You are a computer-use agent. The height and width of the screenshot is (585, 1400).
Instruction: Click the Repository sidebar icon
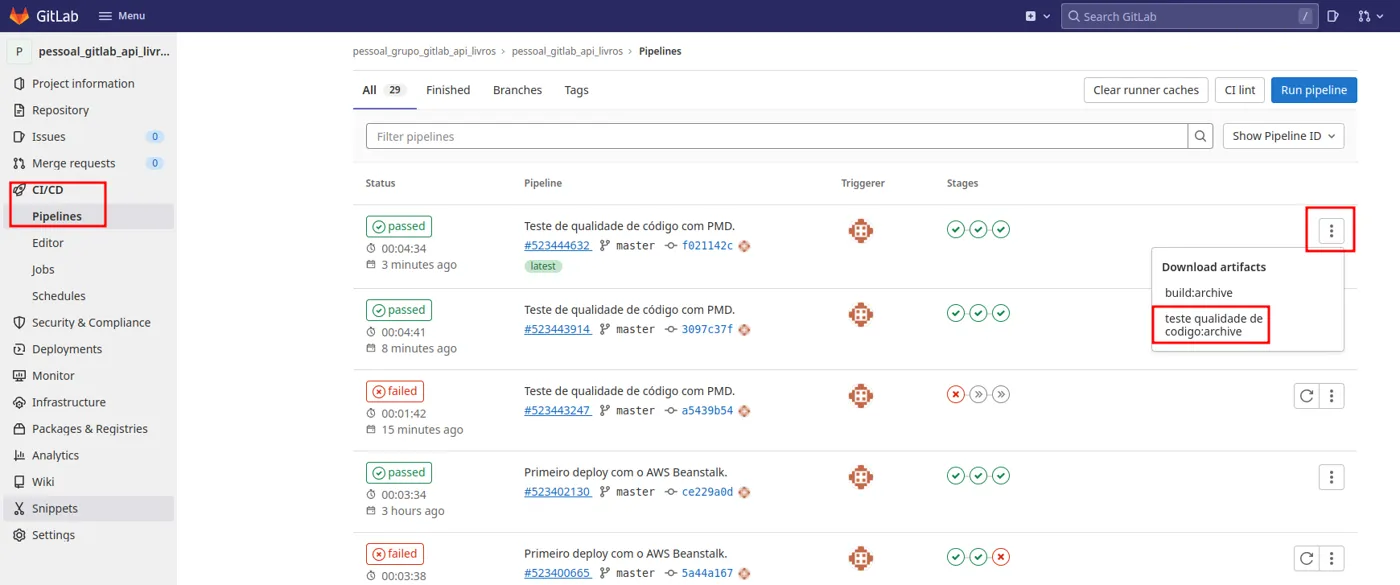(19, 110)
